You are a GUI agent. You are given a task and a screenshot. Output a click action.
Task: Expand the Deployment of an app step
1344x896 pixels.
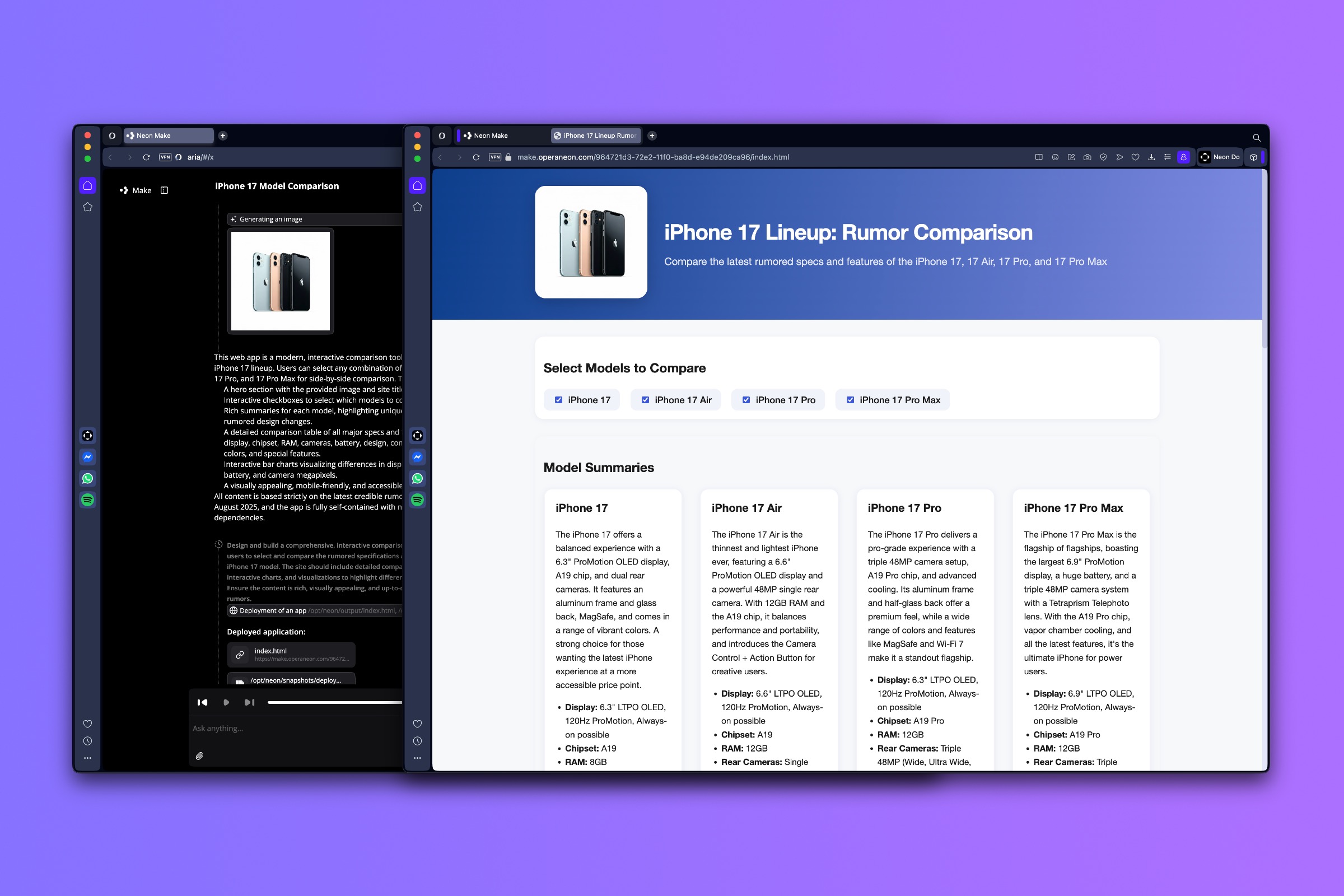[x=273, y=610]
